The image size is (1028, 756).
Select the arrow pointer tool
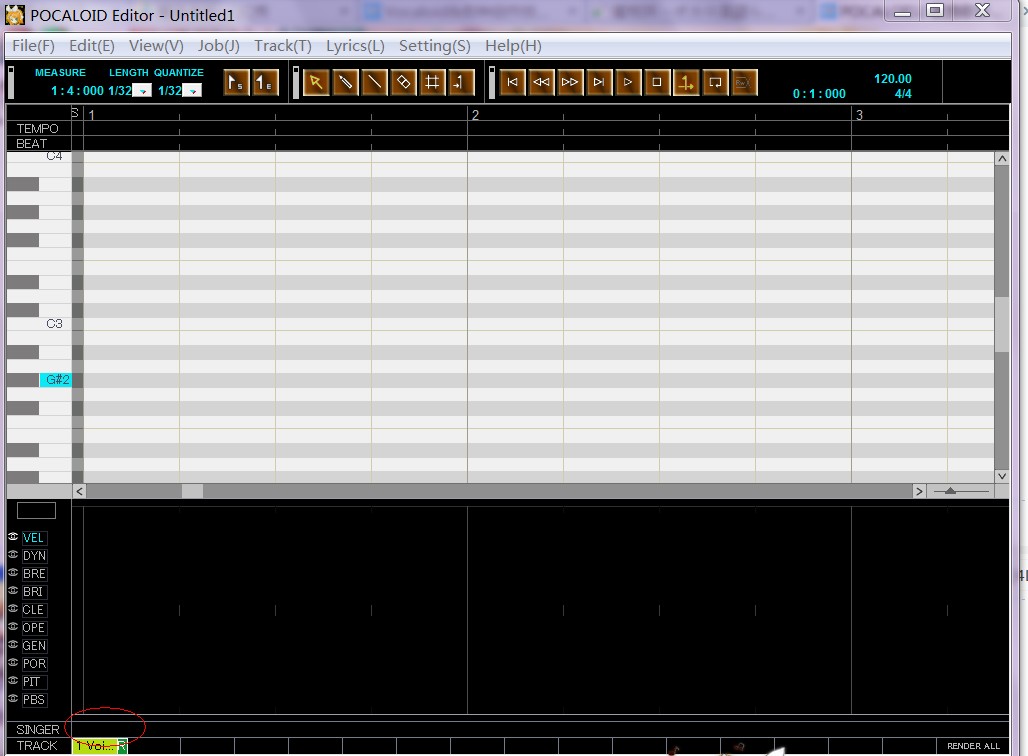click(x=316, y=83)
